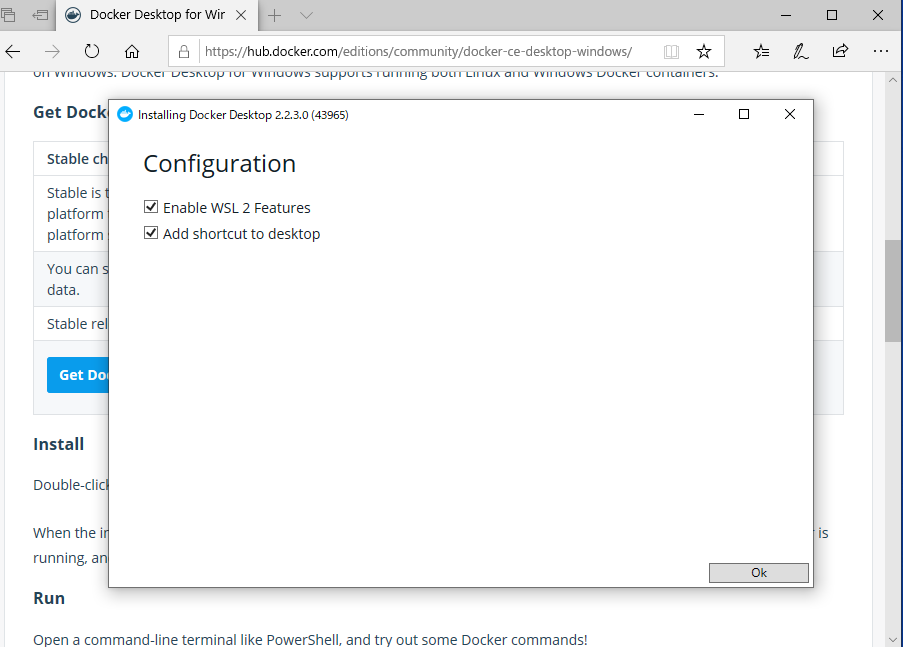Click the set tabs aside icon
903x647 pixels.
(40, 15)
